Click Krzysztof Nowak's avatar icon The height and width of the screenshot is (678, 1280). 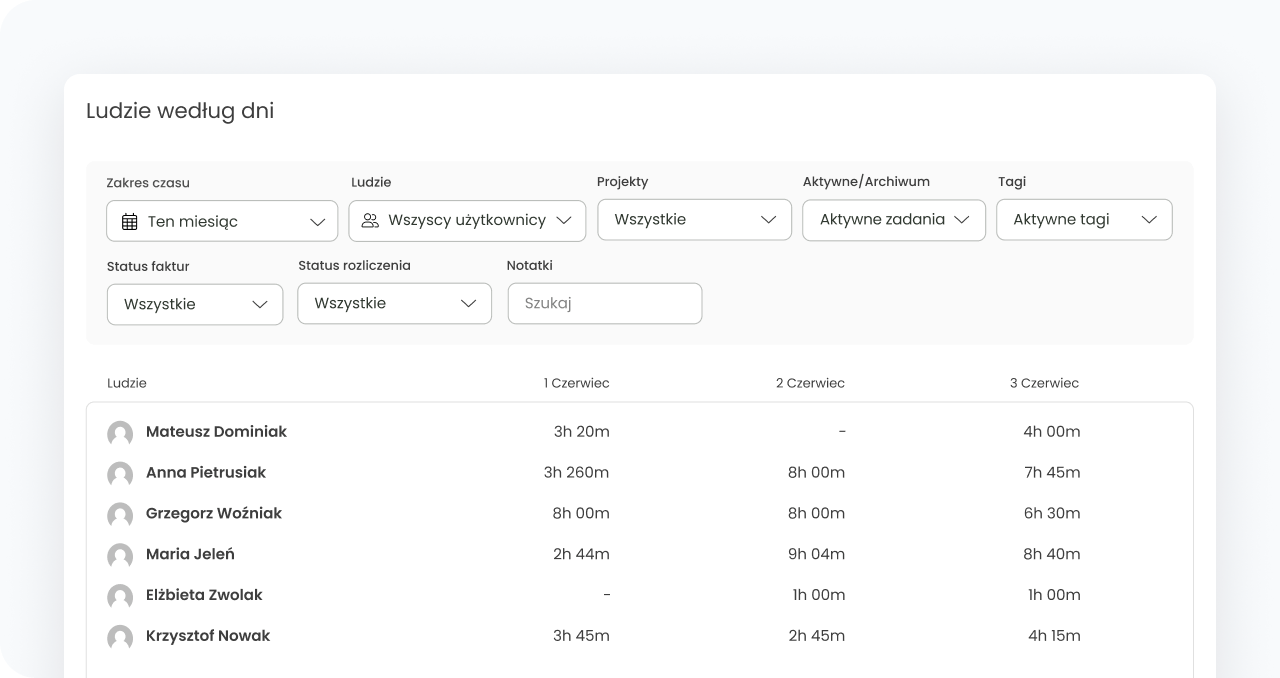coord(120,637)
